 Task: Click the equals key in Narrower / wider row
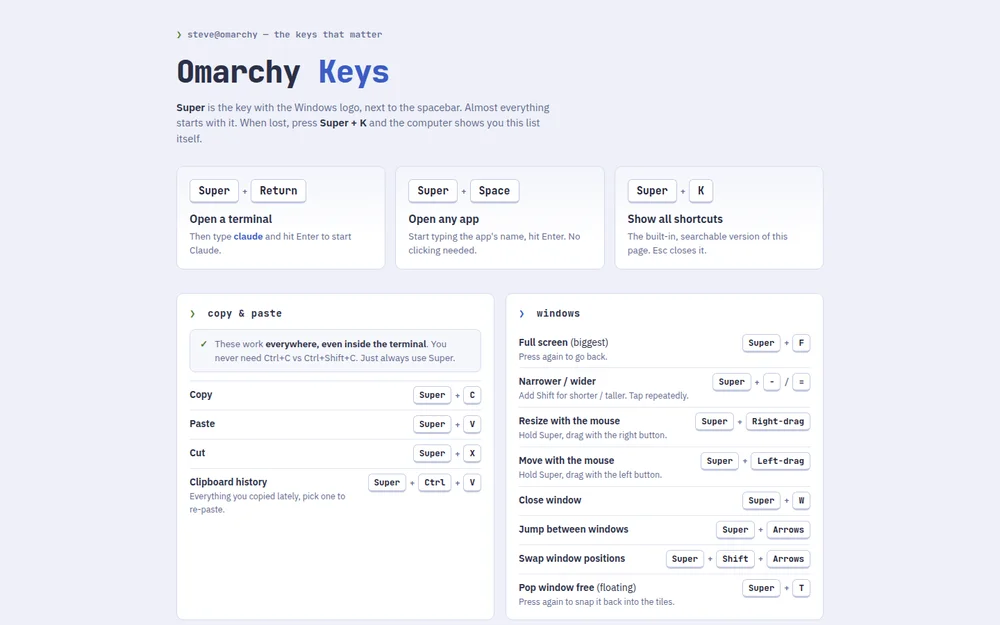pyautogui.click(x=801, y=382)
